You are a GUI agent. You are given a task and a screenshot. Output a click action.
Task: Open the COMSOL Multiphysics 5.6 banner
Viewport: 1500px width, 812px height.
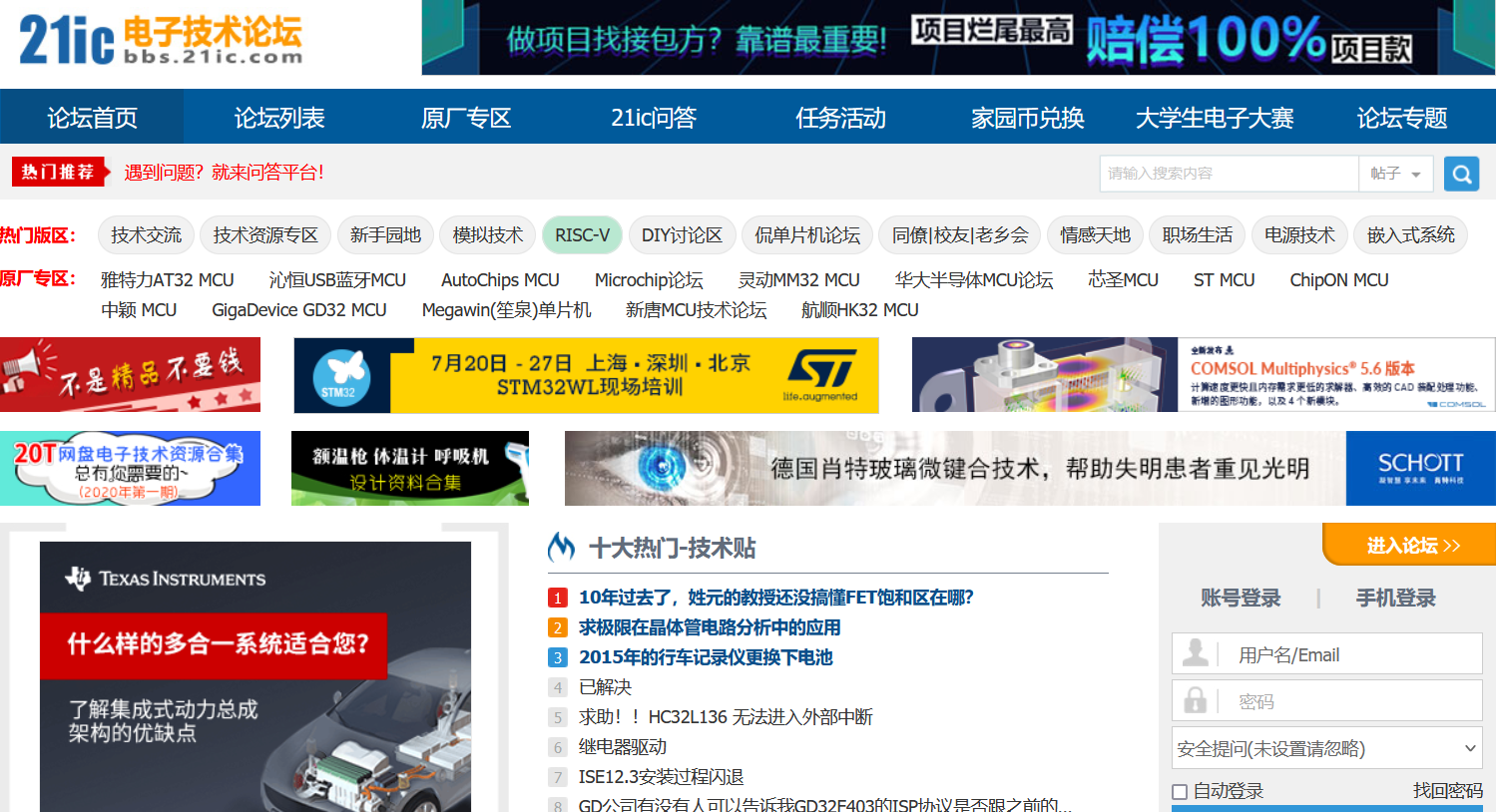pyautogui.click(x=1204, y=375)
